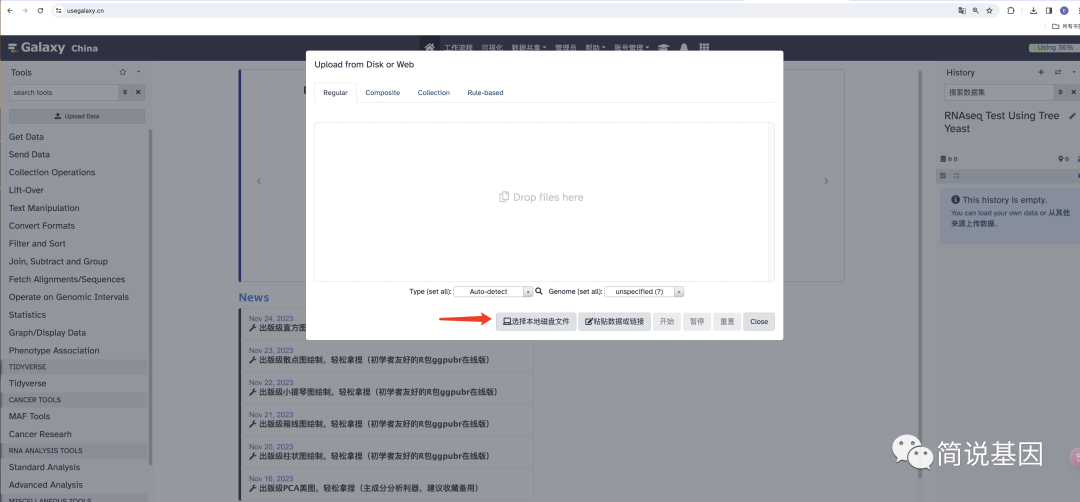Open the Tools panel options caret
The image size is (1080, 502).
138,72
